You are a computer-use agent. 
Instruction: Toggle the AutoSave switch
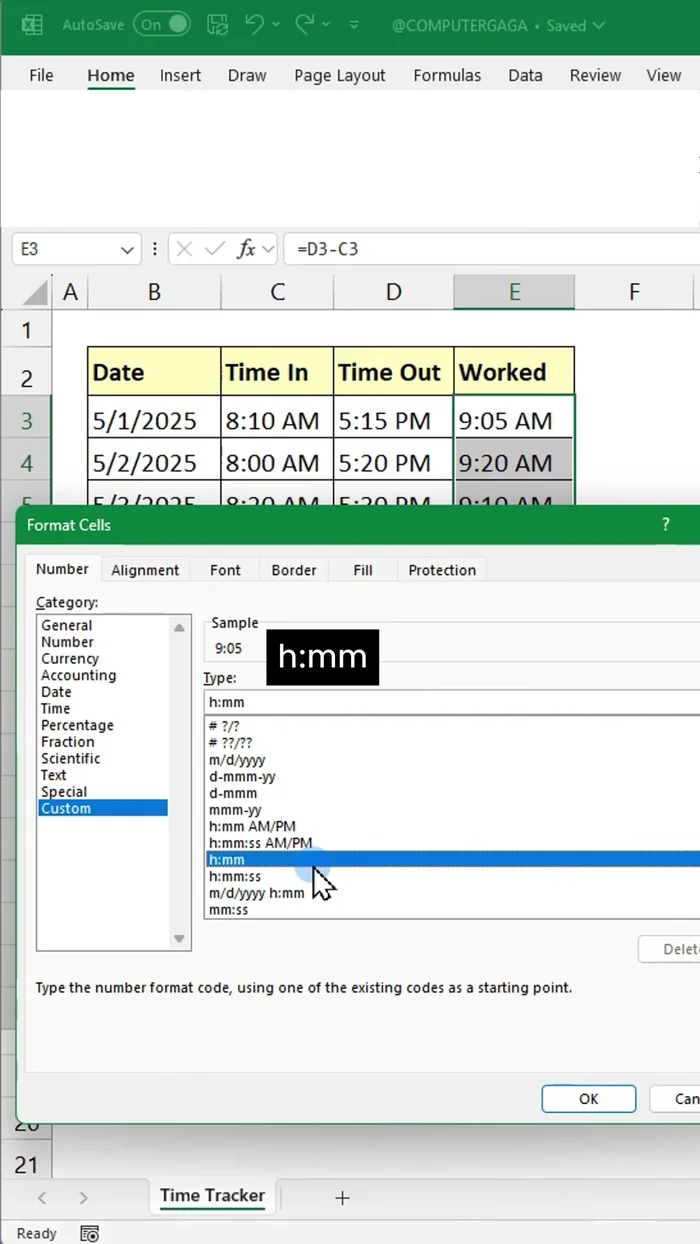coord(162,25)
